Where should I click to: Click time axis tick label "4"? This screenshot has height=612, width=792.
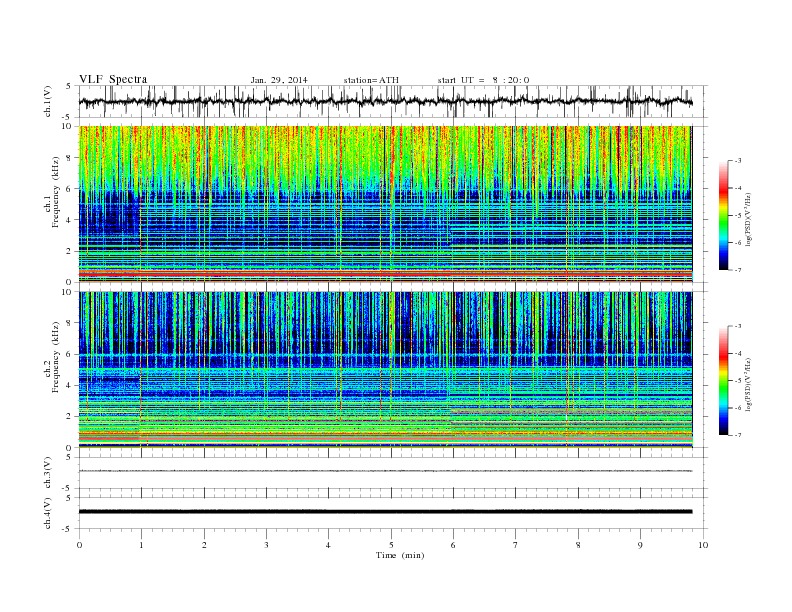328,545
